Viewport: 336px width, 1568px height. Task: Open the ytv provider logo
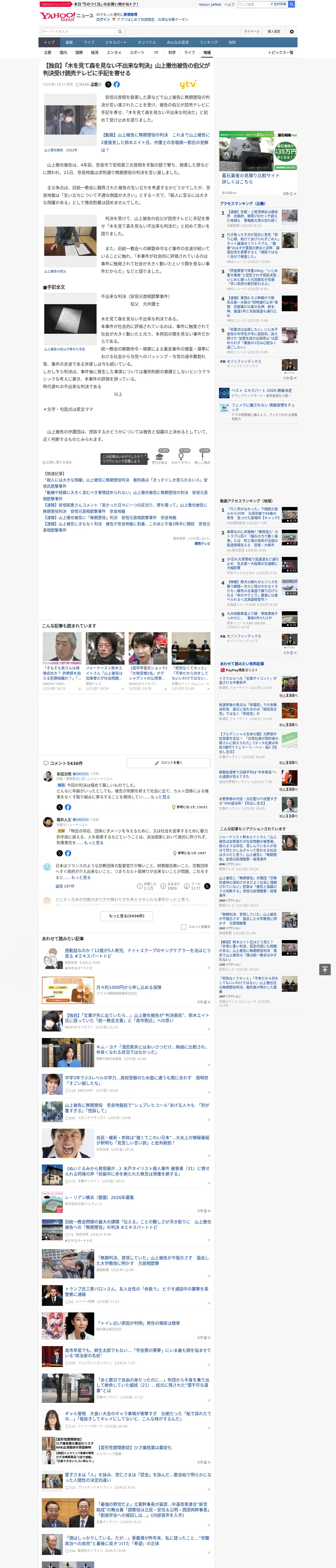point(188,85)
